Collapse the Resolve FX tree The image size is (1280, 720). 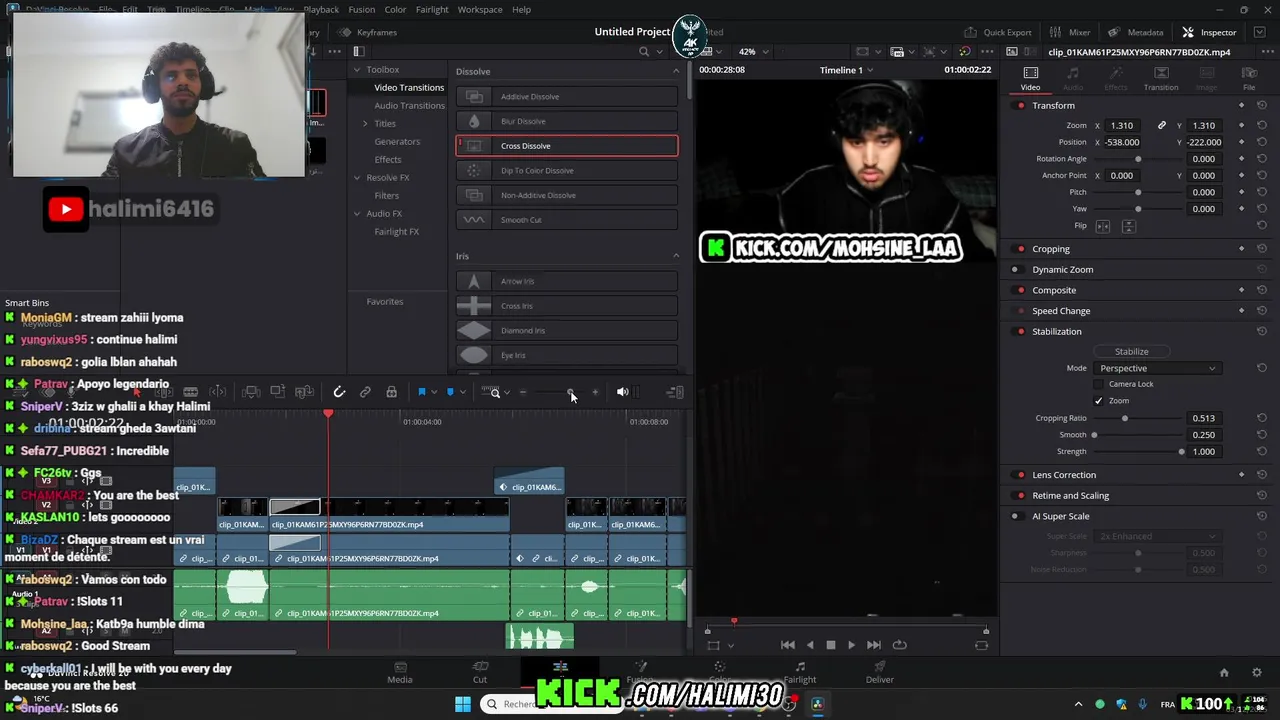point(357,178)
